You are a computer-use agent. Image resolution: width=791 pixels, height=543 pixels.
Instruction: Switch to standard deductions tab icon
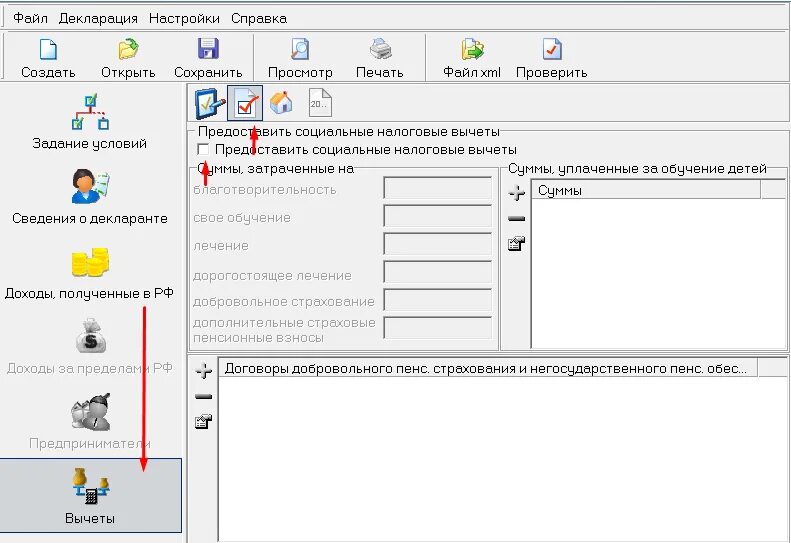point(208,103)
